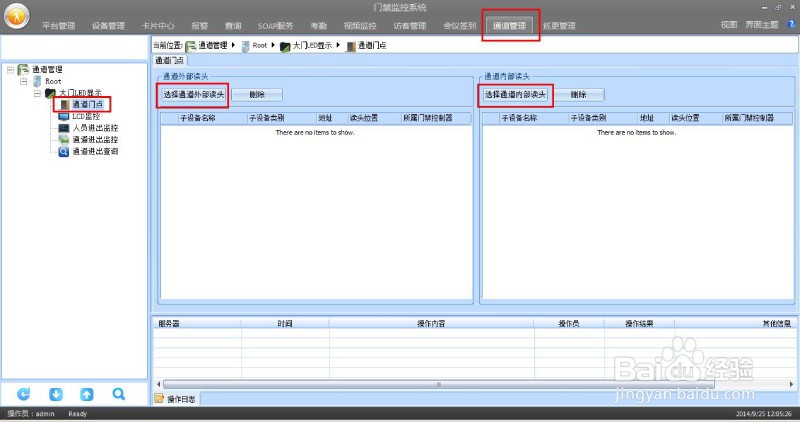Switch to the 操作日志 bottom tab

pyautogui.click(x=177, y=399)
